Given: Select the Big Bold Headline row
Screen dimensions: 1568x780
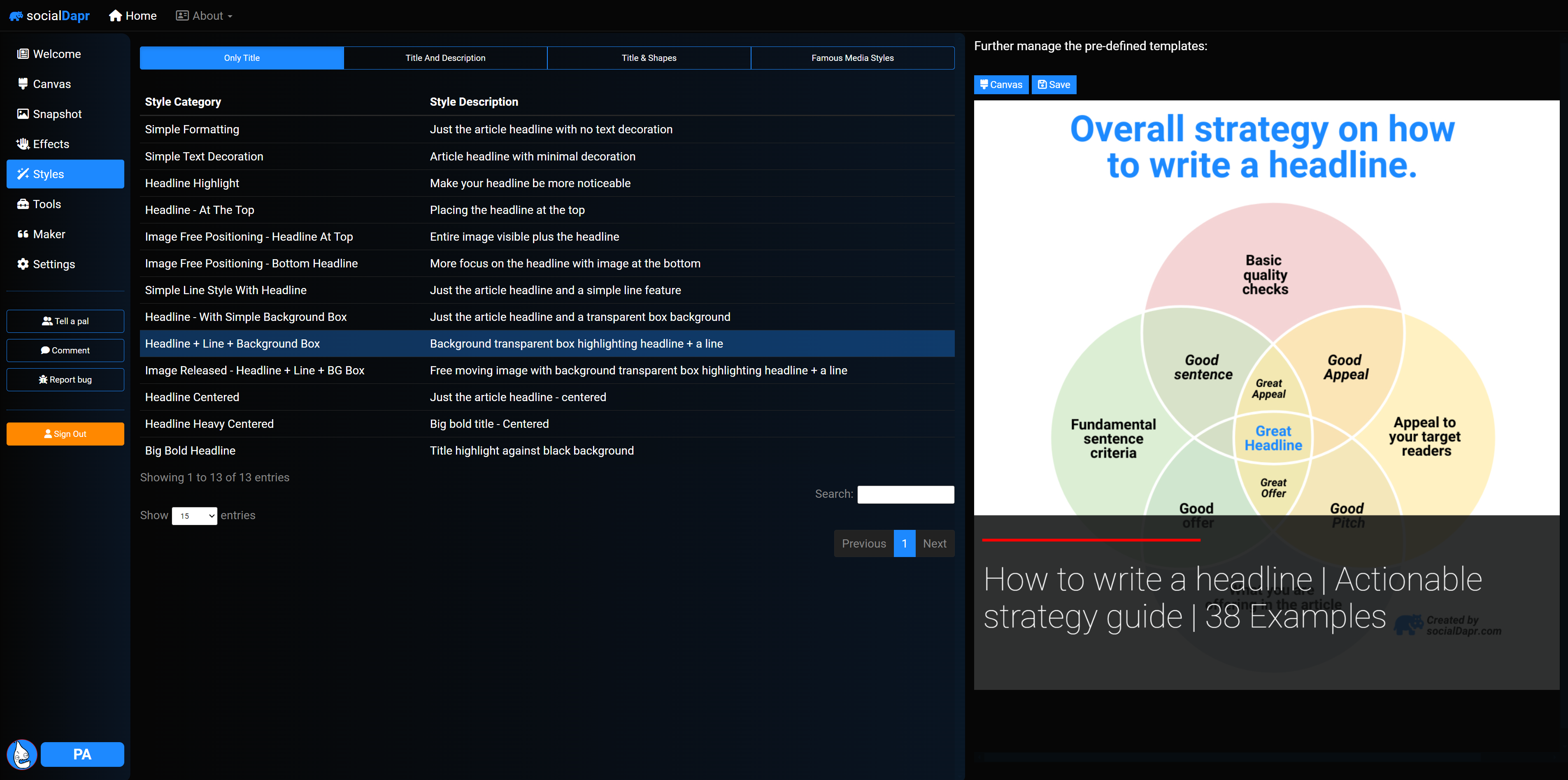Looking at the screenshot, I should click(547, 451).
